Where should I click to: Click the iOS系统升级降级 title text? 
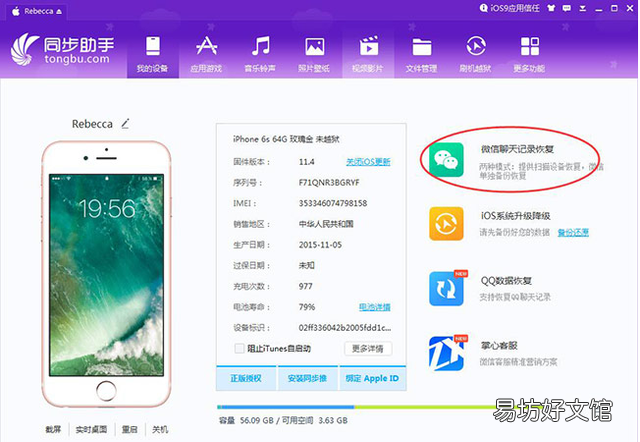click(x=516, y=215)
